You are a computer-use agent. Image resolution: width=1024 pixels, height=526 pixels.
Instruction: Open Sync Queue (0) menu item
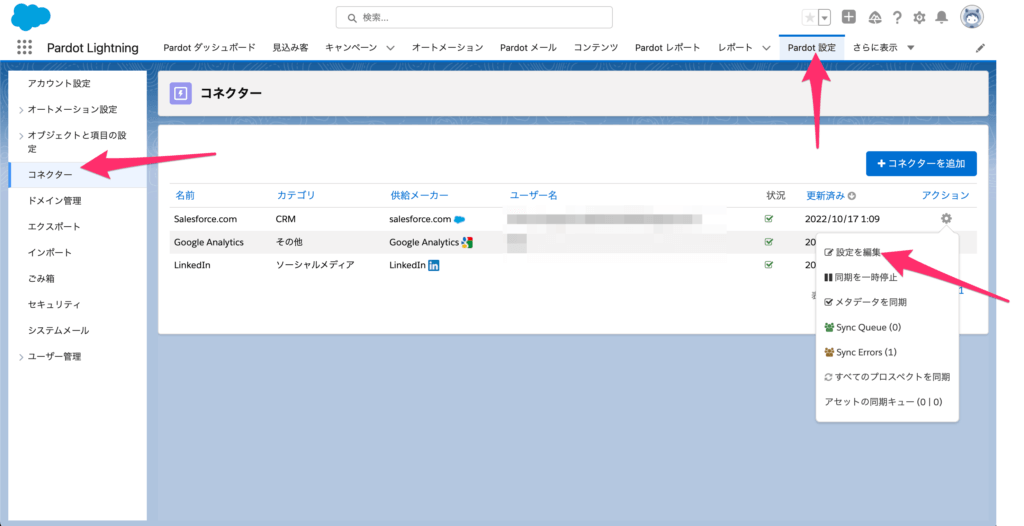(862, 327)
